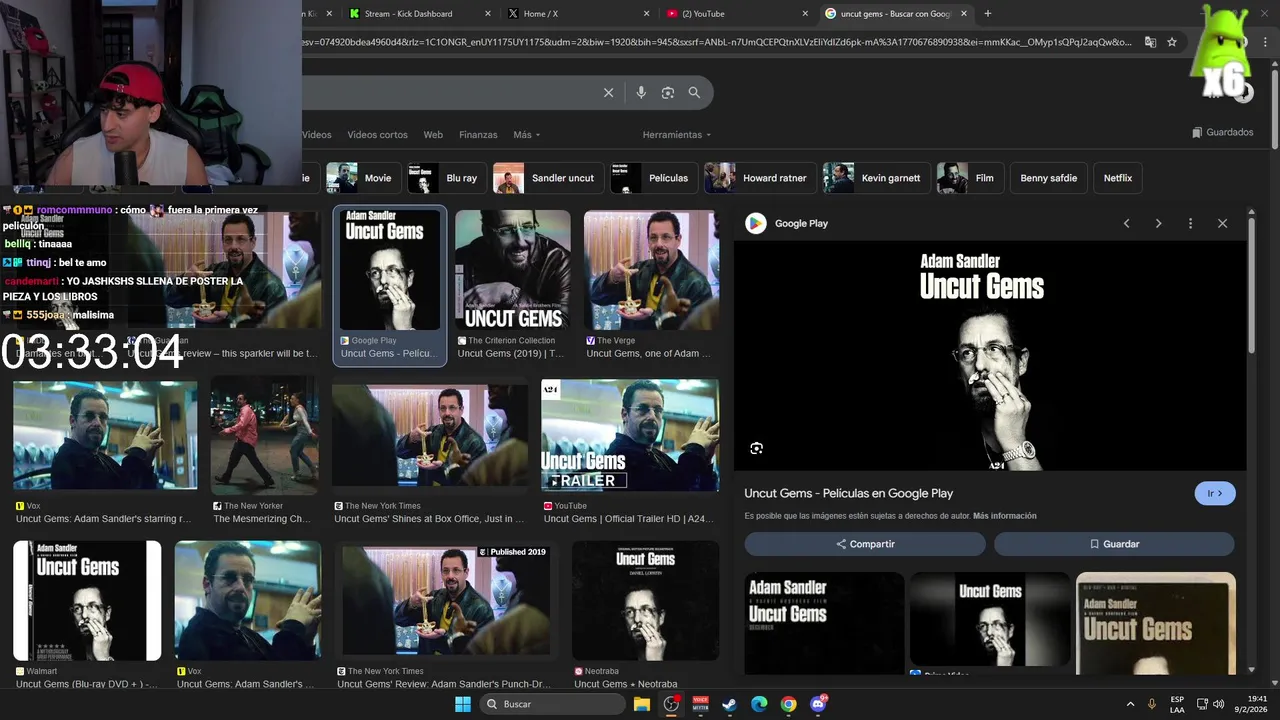Select the Film filter chip
This screenshot has height=720, width=1280.
click(970, 178)
